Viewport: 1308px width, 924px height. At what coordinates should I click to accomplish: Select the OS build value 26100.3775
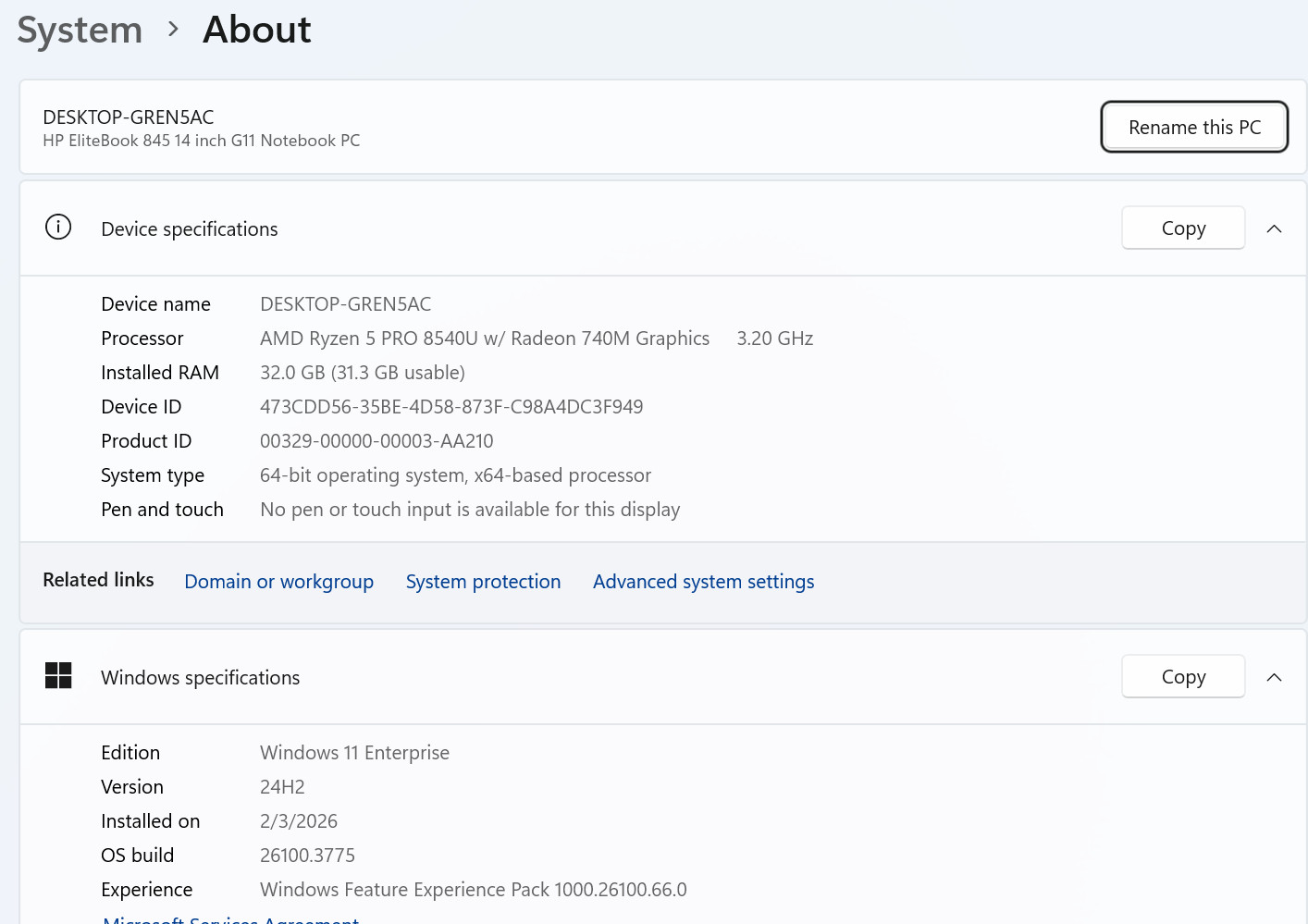point(307,856)
